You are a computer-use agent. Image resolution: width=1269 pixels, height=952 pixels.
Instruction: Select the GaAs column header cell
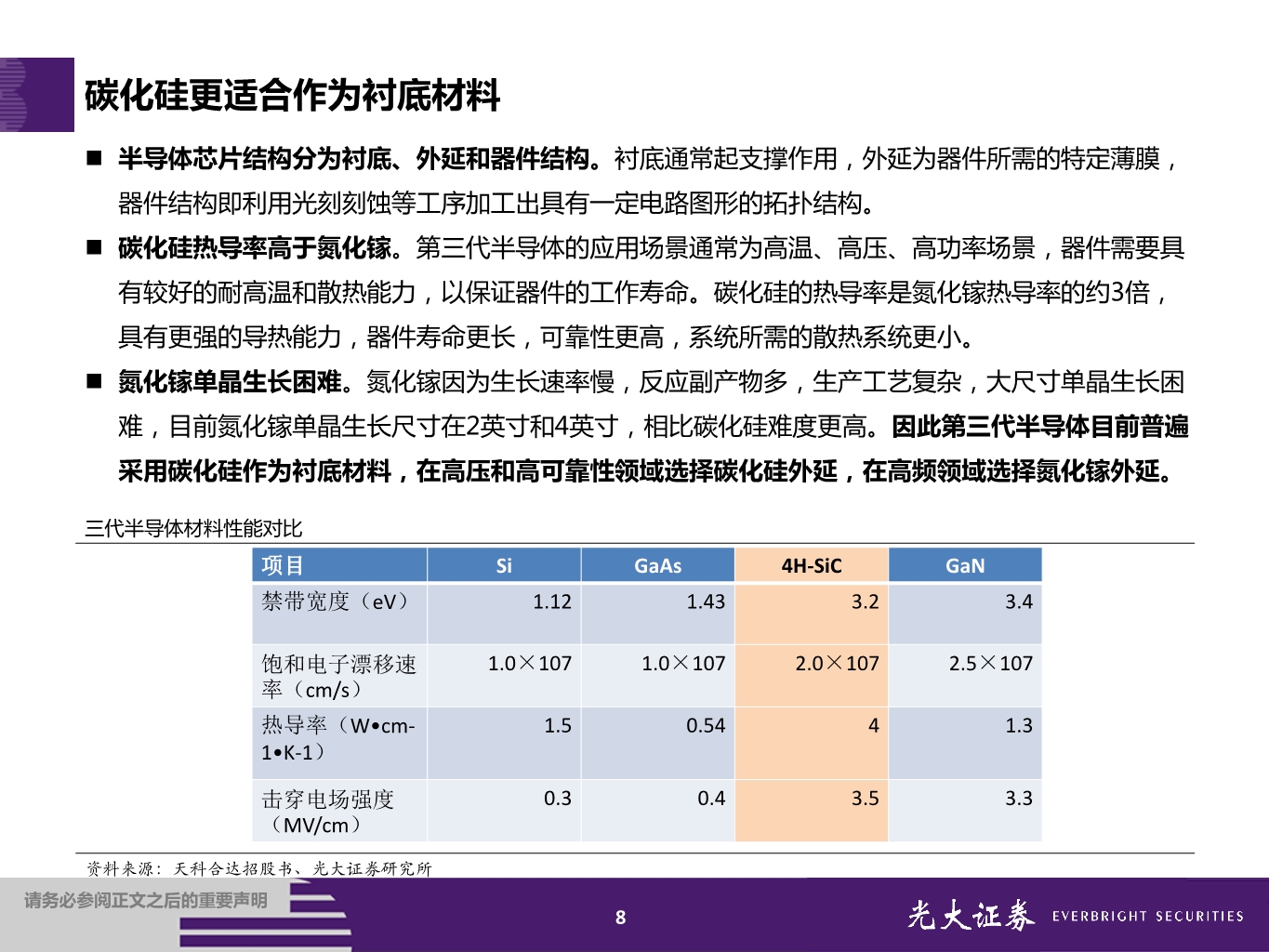click(x=656, y=564)
